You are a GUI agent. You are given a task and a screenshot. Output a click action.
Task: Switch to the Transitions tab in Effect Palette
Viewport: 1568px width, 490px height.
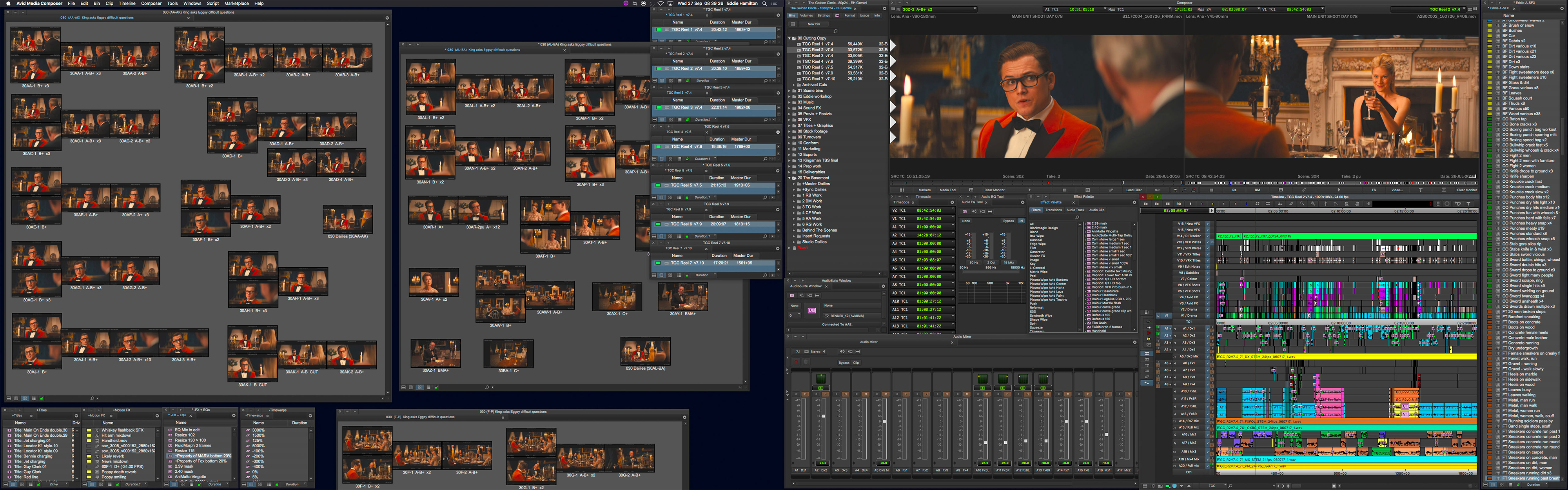point(1054,210)
